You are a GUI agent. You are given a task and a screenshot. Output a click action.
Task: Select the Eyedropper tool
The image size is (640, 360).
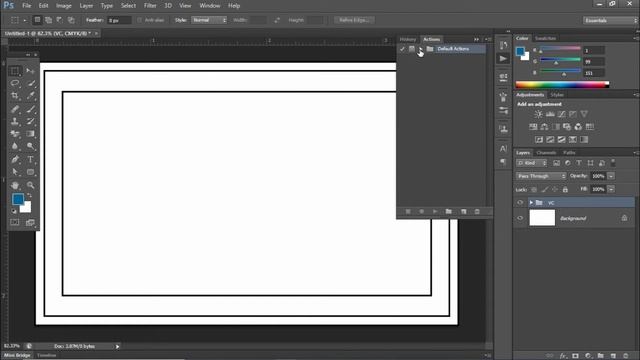click(x=31, y=96)
